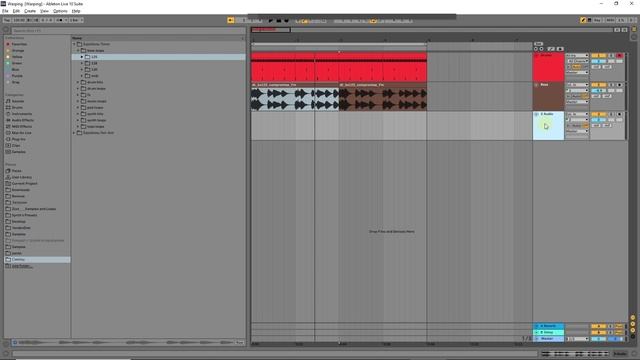Open the Help menu
Viewport: 640px width, 360px height.
point(76,11)
